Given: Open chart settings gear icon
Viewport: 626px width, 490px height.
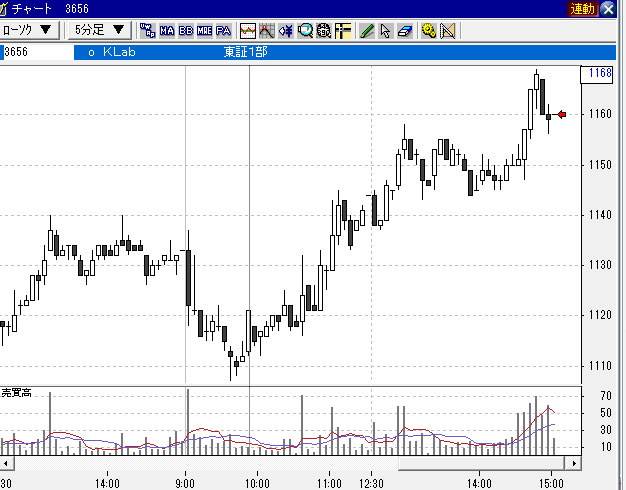Looking at the screenshot, I should pos(428,31).
